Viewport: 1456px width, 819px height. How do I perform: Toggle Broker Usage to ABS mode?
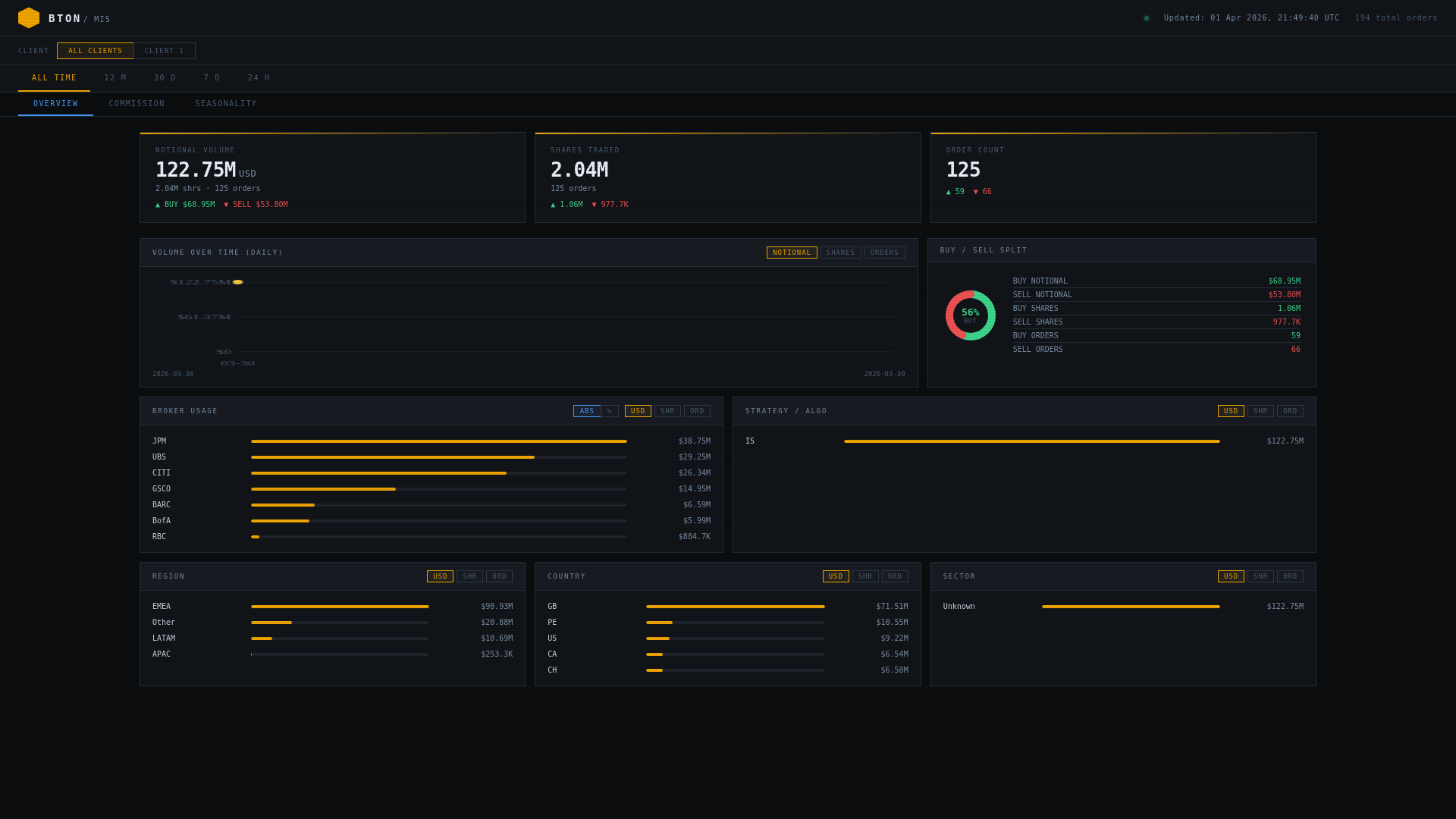(587, 411)
